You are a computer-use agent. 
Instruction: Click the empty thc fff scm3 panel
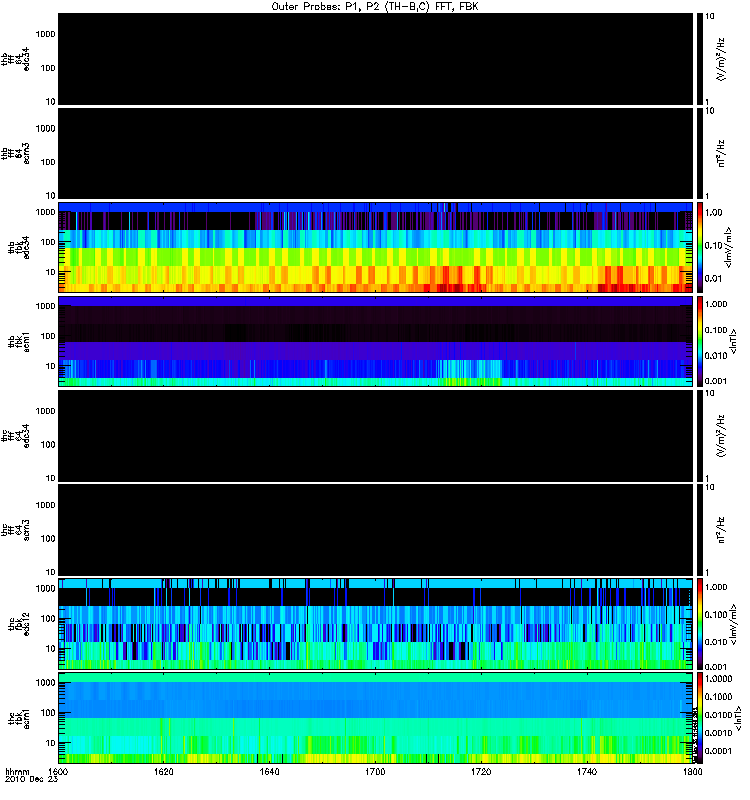click(376, 530)
